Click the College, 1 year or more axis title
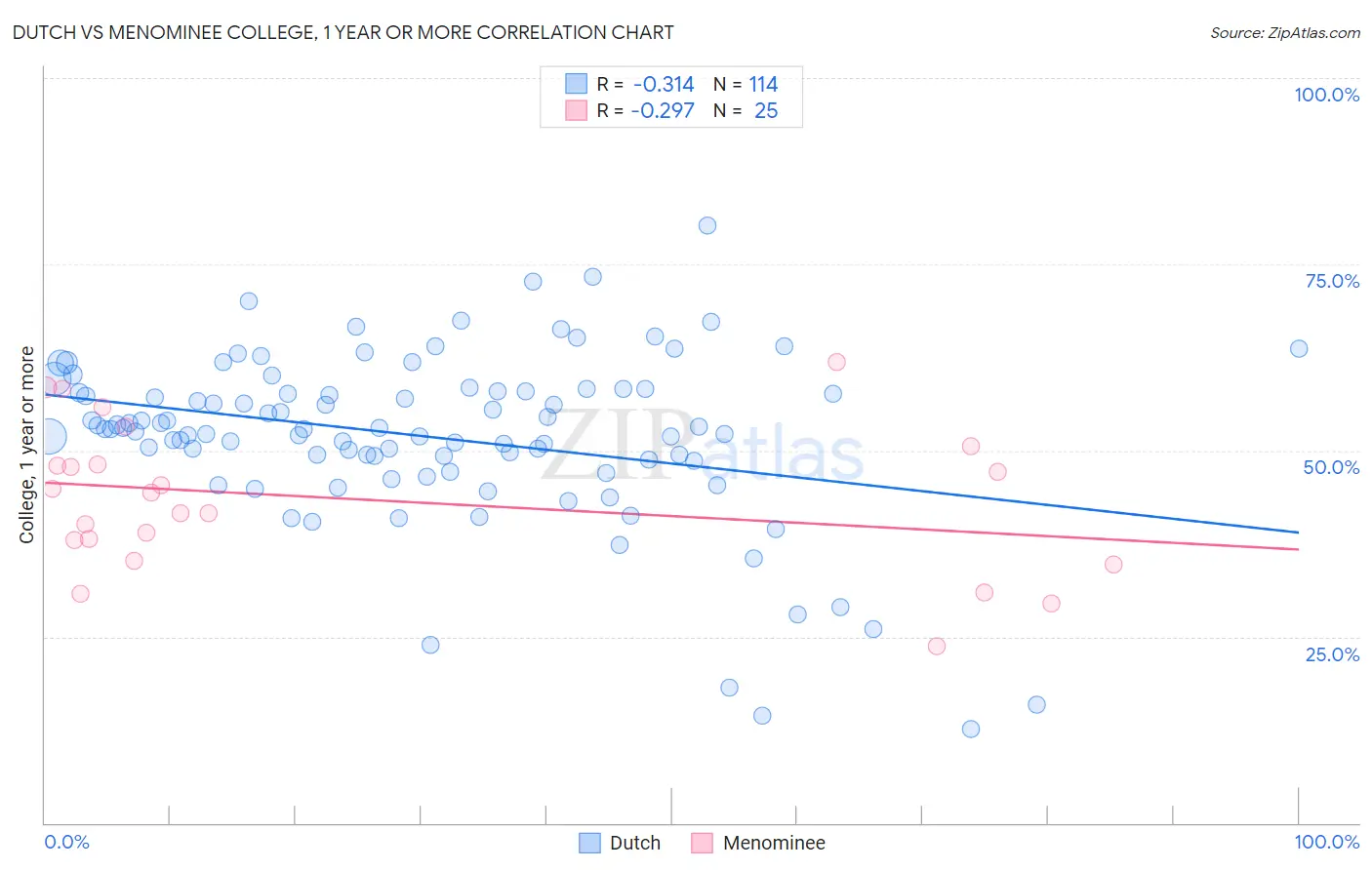Screen dimensions: 1372x870 pyautogui.click(x=26, y=445)
